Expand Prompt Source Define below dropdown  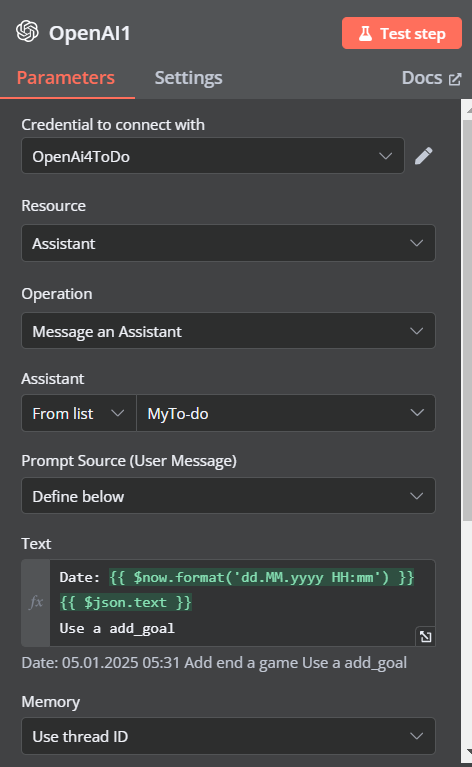pos(228,496)
